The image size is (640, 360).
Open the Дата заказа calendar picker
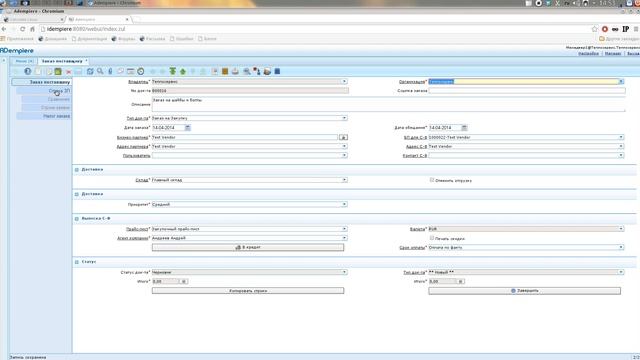point(188,128)
